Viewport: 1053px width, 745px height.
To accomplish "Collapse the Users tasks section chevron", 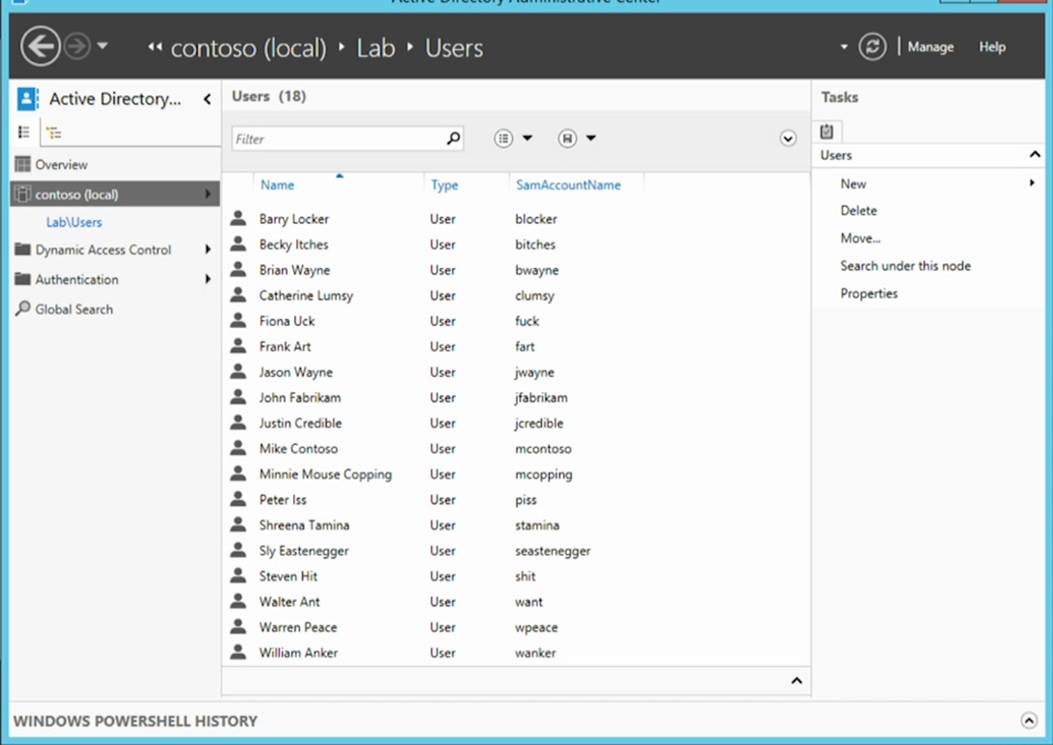I will coord(1034,155).
